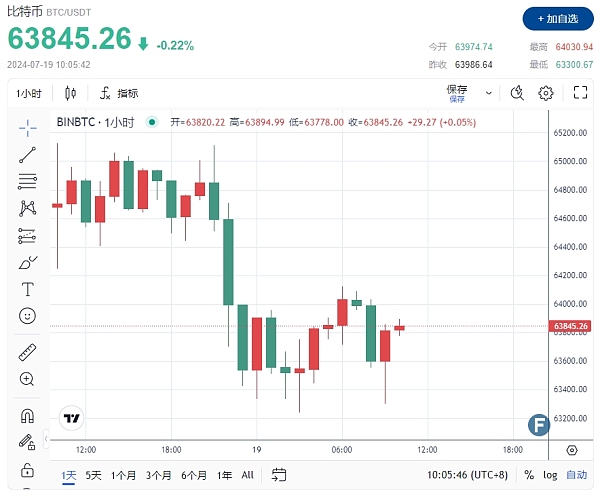The image size is (600, 496).
Task: Select the crosshair cursor tool
Action: tap(27, 126)
